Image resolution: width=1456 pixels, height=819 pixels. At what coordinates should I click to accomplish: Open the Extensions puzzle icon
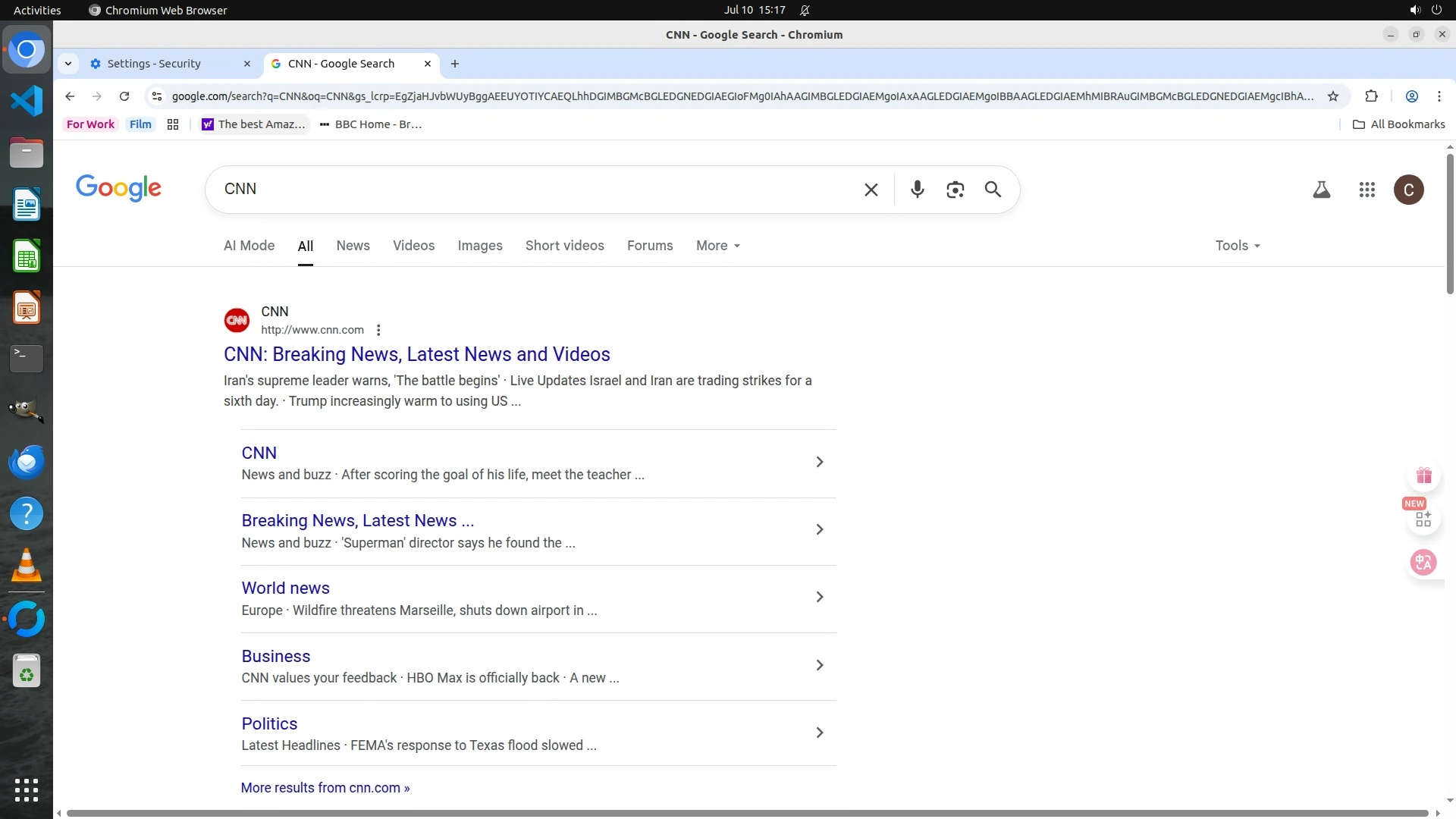click(1371, 96)
